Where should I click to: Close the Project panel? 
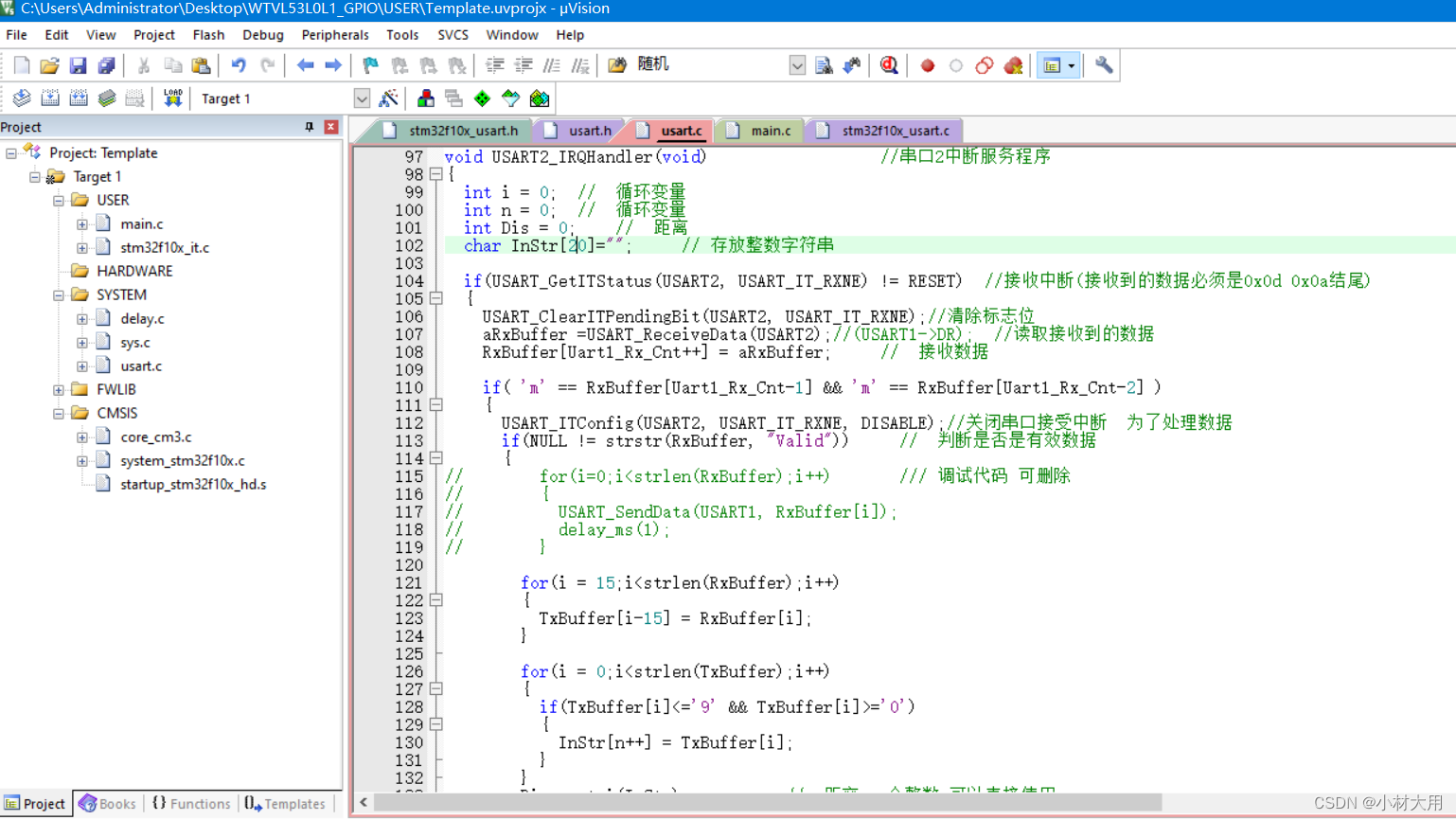(330, 127)
